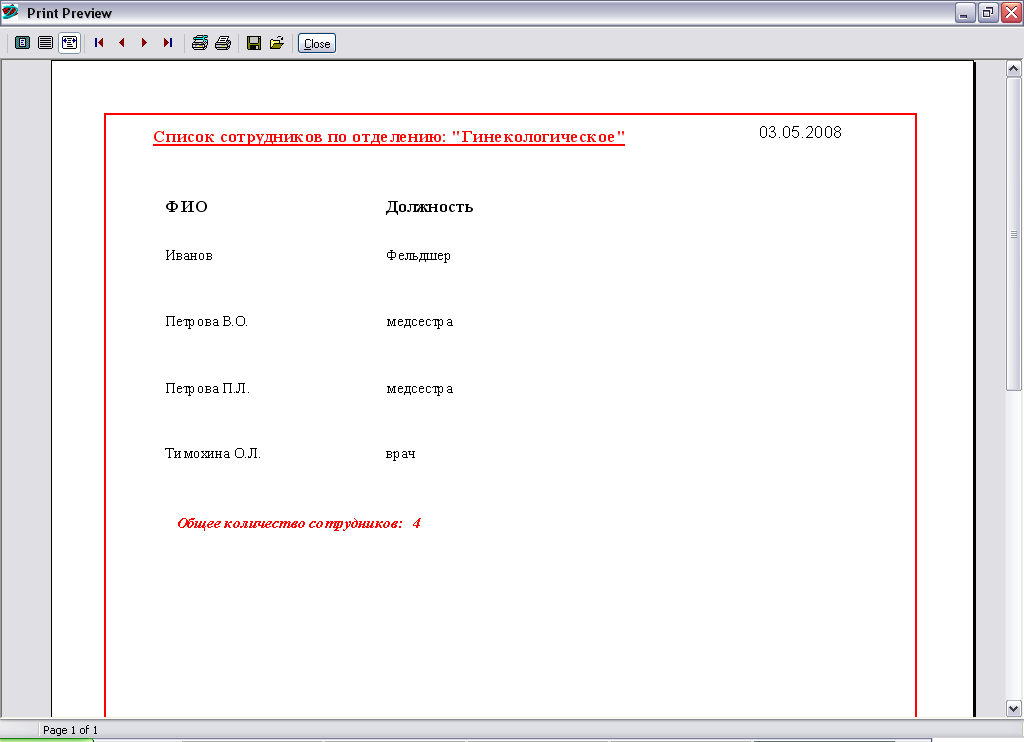
Task: Click the name 'Петрова В.О.'
Action: (x=206, y=321)
